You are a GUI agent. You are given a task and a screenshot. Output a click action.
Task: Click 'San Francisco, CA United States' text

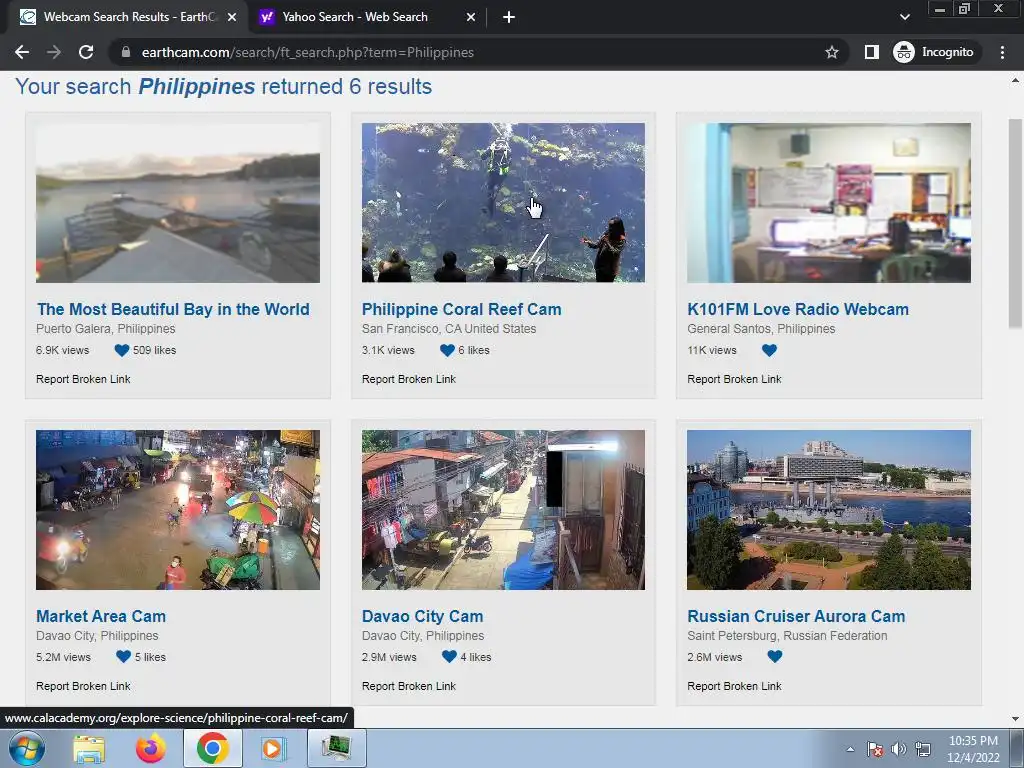[x=449, y=328]
